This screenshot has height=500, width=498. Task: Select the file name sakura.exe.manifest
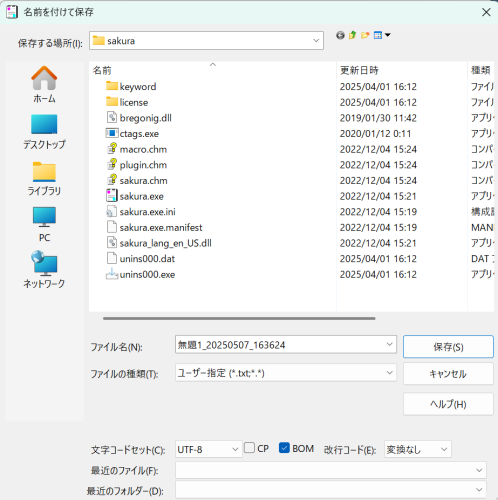(161, 227)
